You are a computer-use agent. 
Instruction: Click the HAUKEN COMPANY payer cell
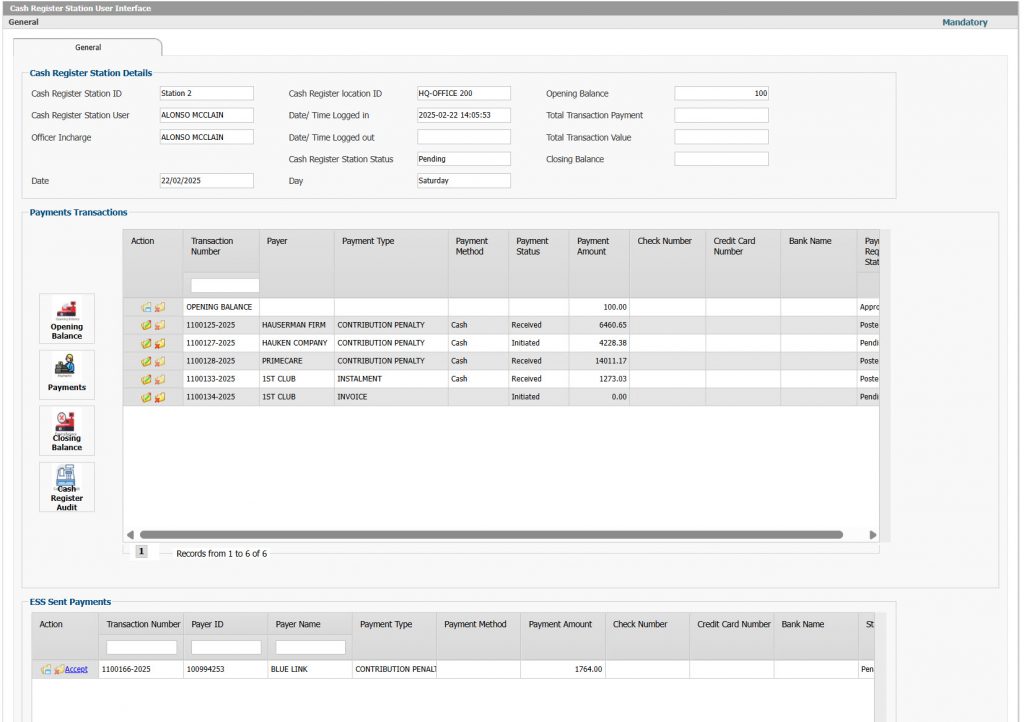(x=296, y=343)
